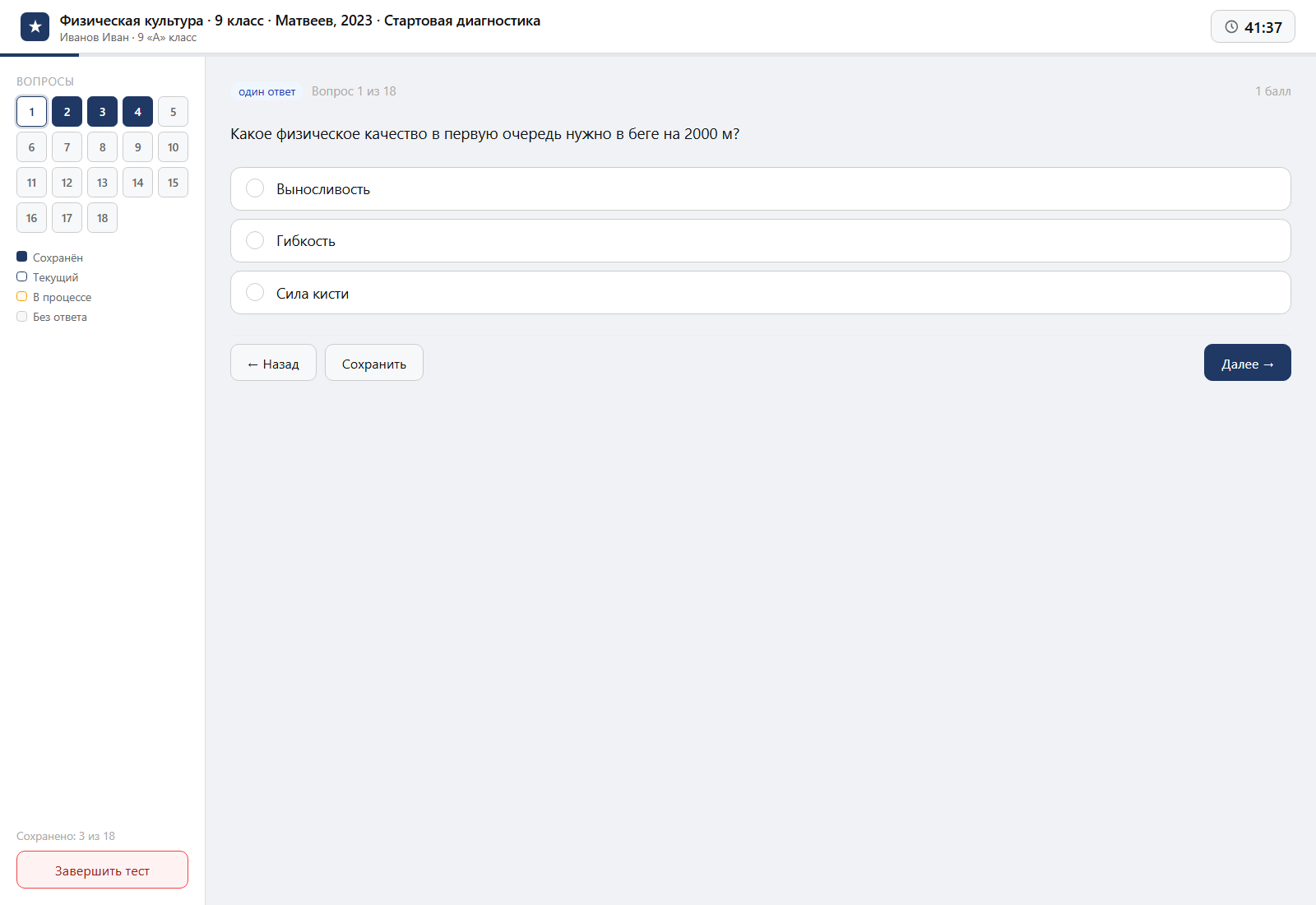Viewport: 1316px width, 905px height.
Task: Select question 13 tile
Action: pyautogui.click(x=102, y=183)
